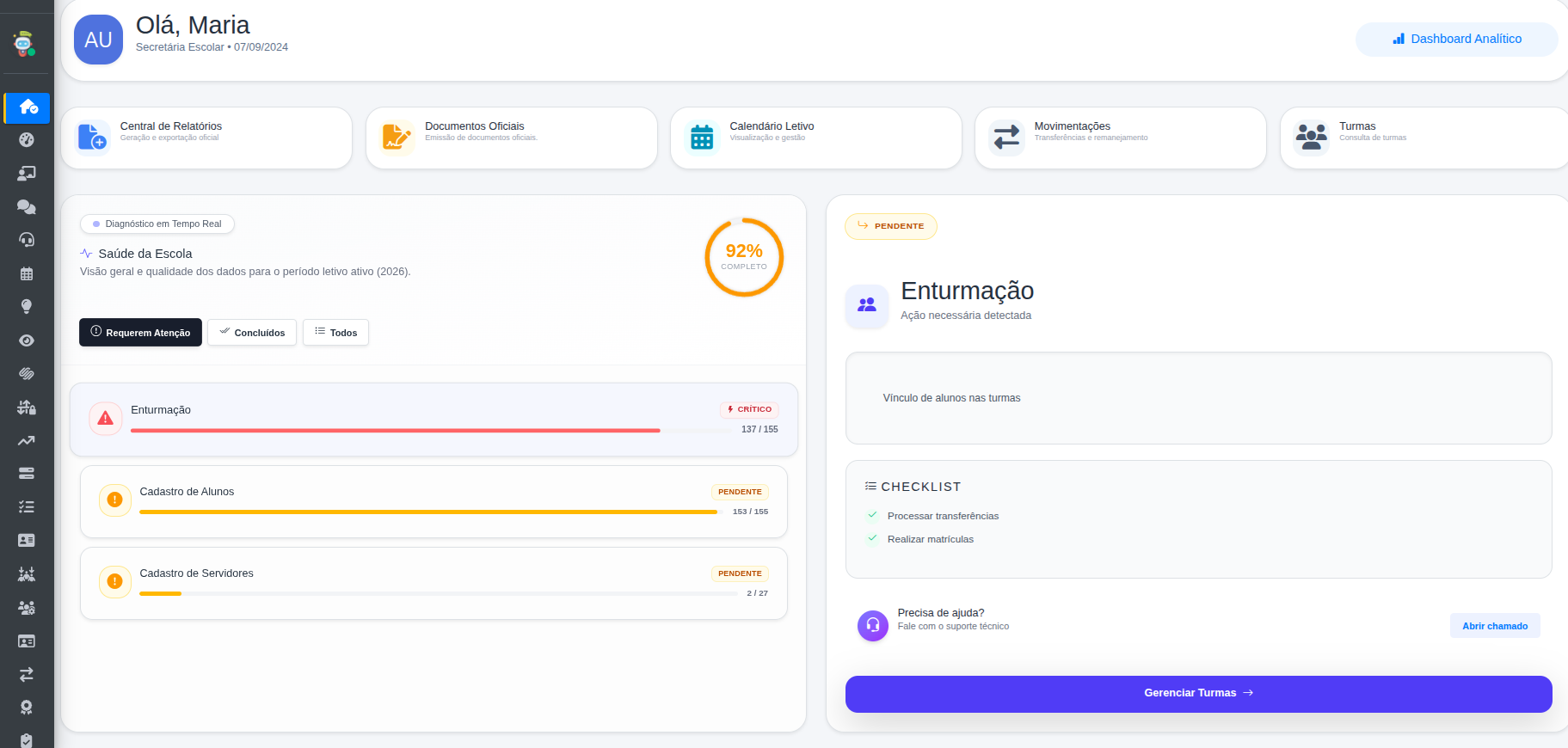Click the home icon in sidebar
1568x748 pixels.
pos(28,107)
